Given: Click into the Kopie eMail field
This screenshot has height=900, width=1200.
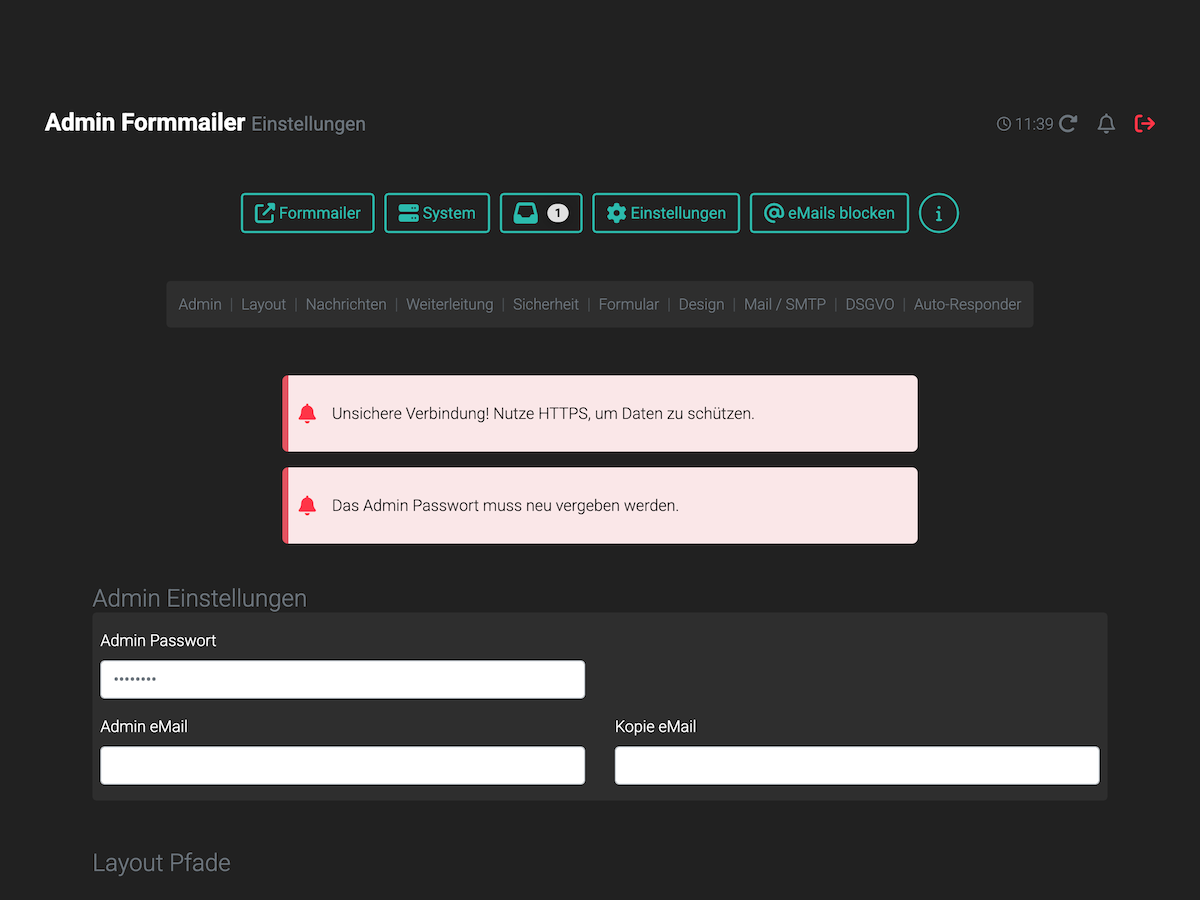Looking at the screenshot, I should 857,765.
